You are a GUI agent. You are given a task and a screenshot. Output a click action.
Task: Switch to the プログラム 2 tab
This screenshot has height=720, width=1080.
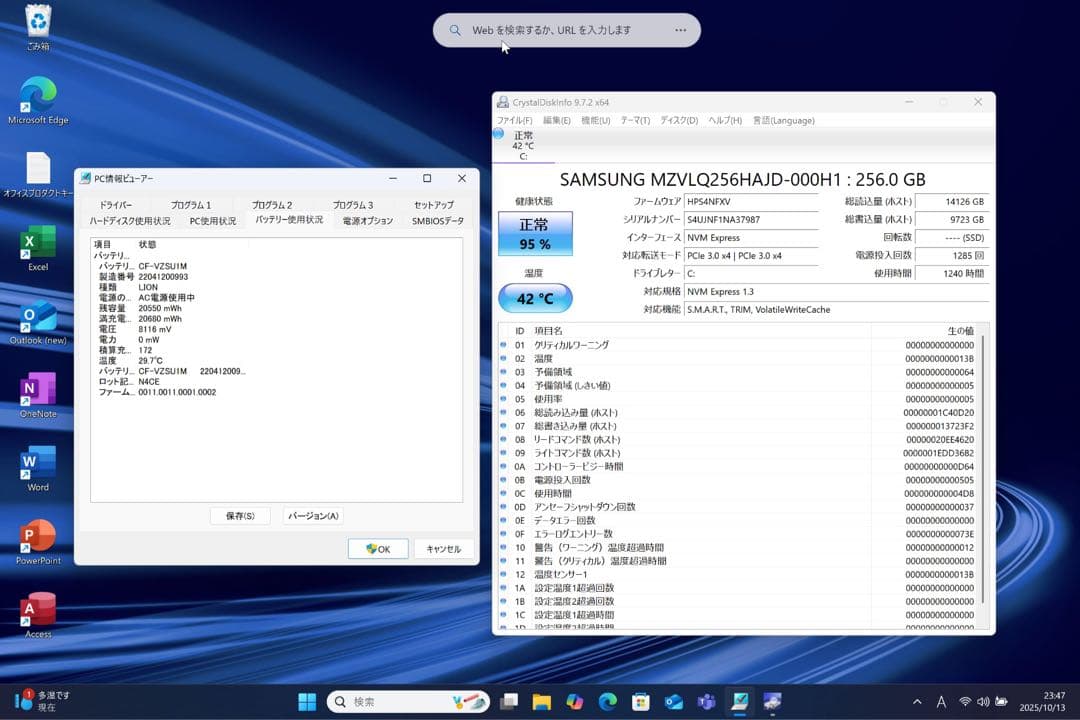tap(271, 205)
